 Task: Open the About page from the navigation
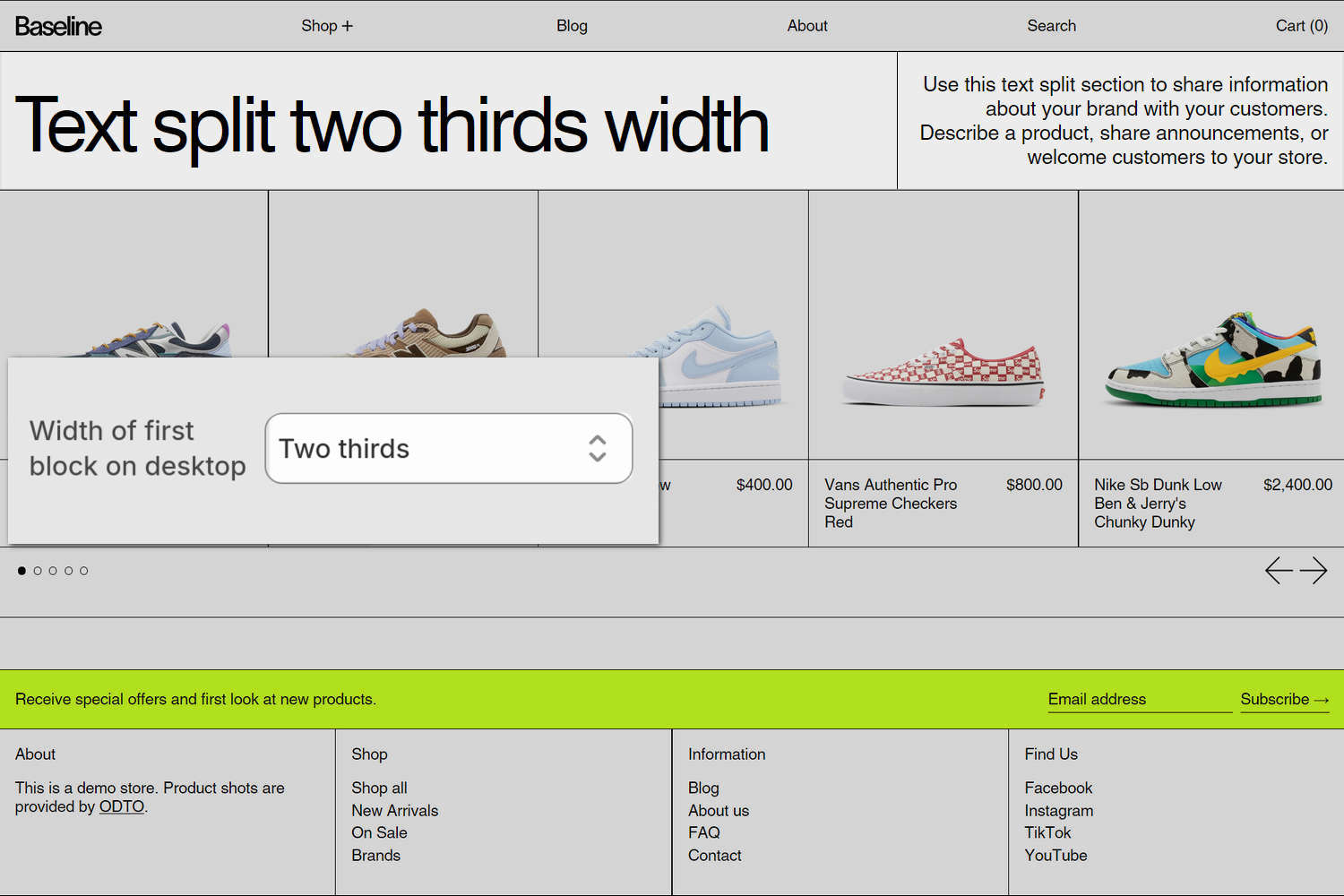point(806,25)
